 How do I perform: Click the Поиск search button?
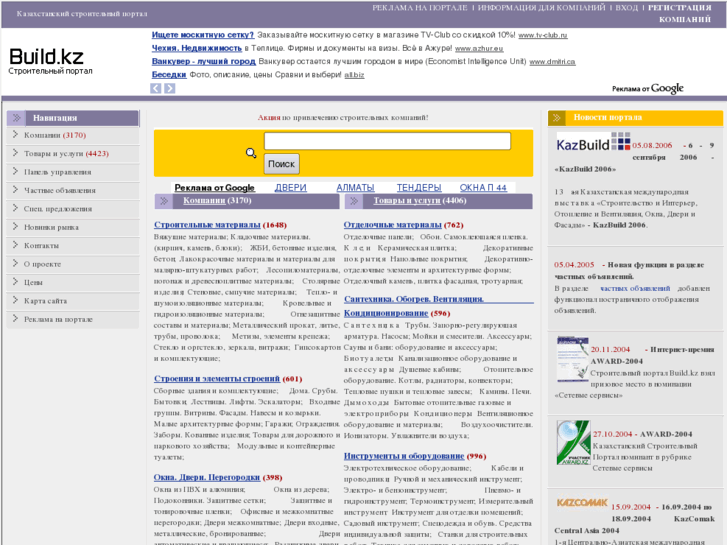click(x=281, y=164)
